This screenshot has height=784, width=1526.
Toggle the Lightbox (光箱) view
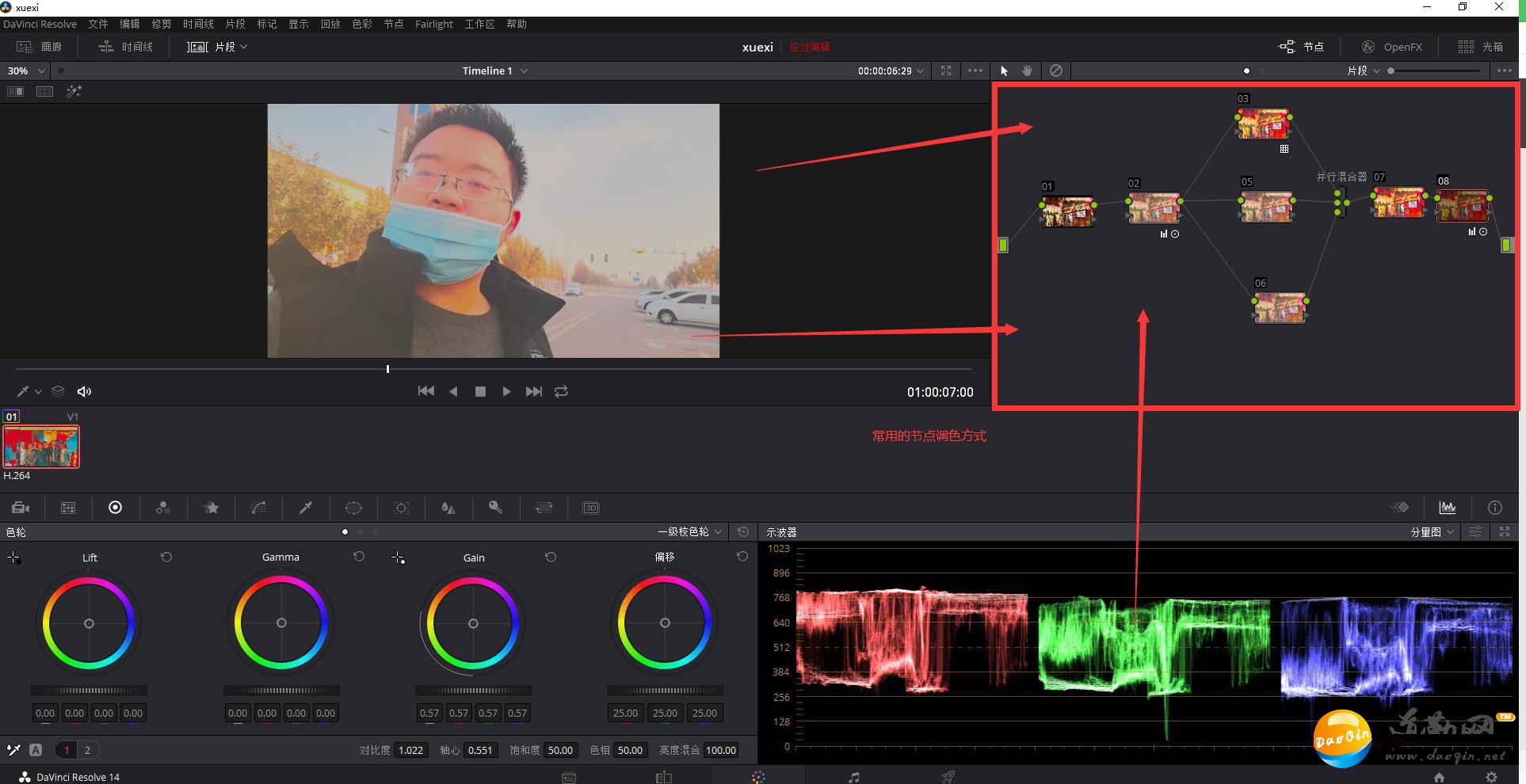1481,47
